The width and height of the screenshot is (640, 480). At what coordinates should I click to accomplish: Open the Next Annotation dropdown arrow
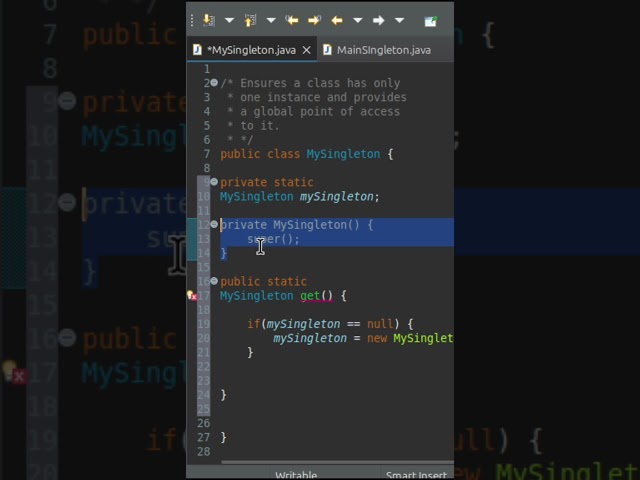click(229, 20)
